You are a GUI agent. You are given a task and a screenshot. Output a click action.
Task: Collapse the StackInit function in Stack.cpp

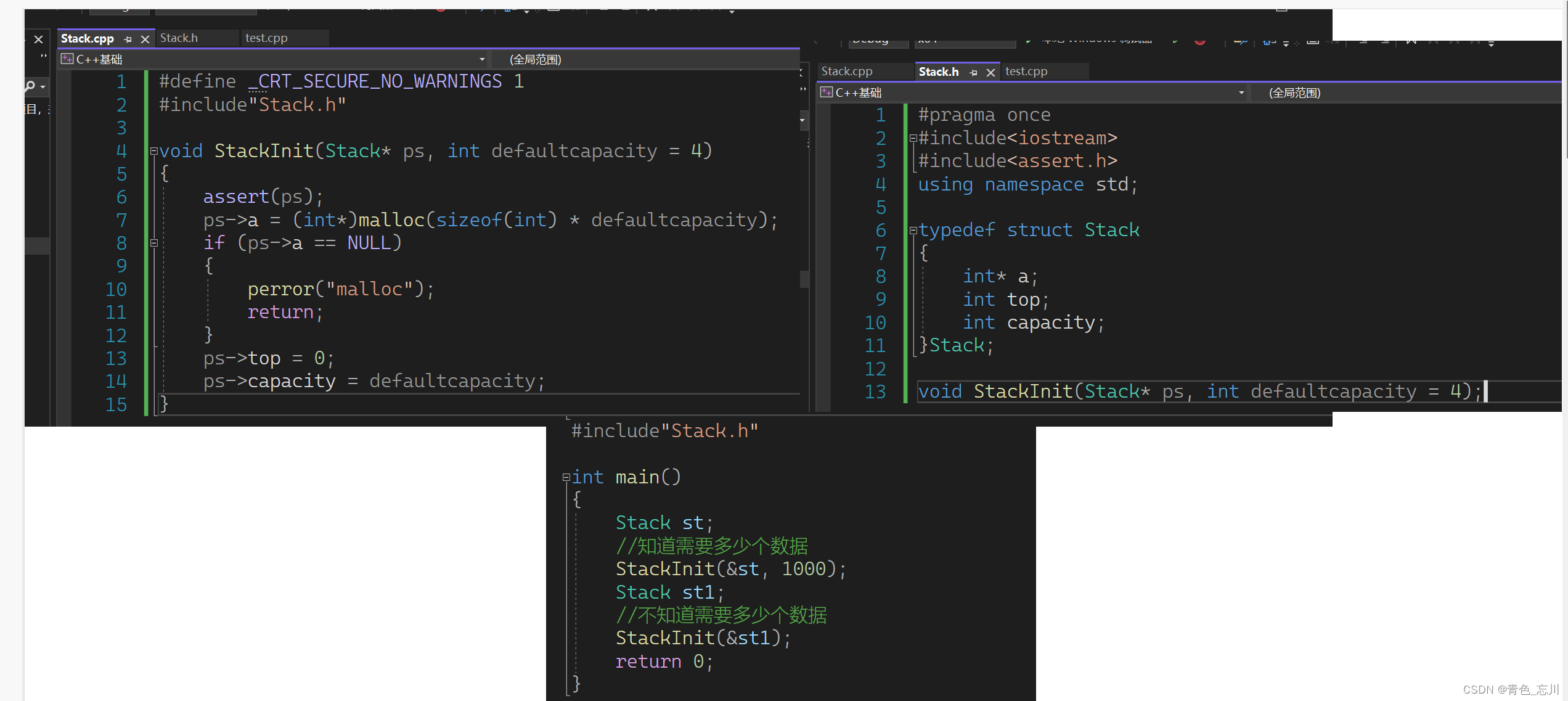(154, 150)
